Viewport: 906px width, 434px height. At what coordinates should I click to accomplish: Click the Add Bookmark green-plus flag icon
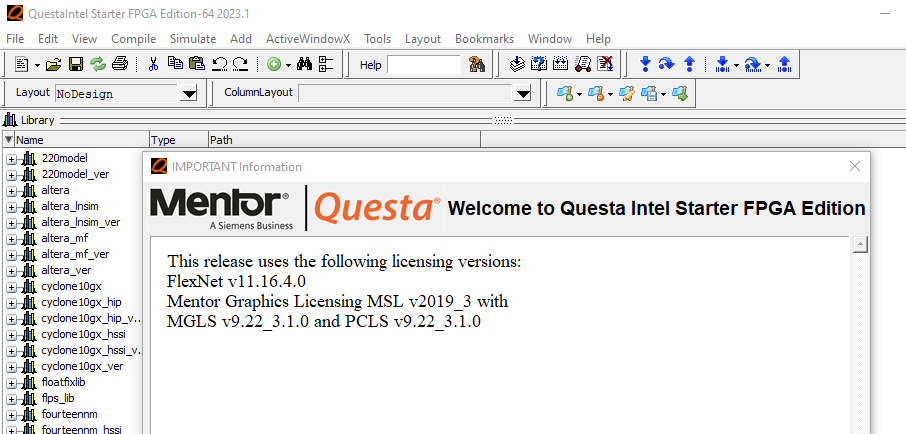click(565, 93)
